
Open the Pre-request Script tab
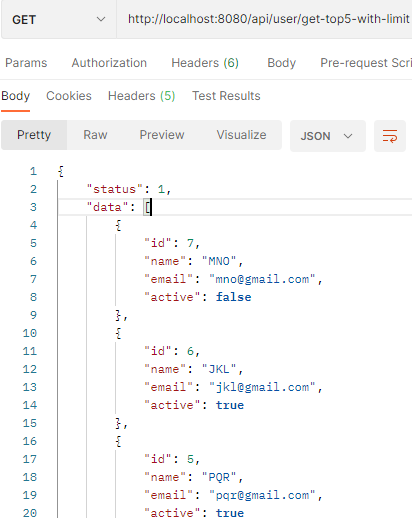coord(366,63)
